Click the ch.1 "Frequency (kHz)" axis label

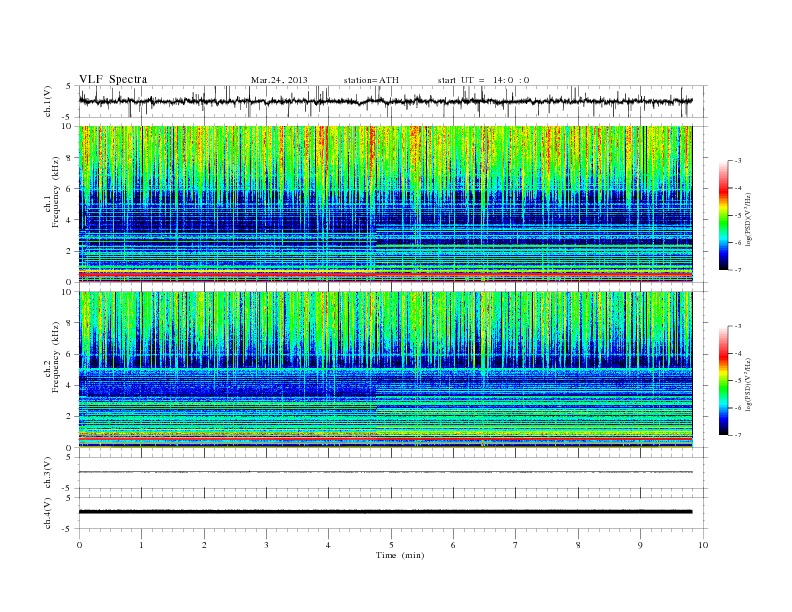pyautogui.click(x=55, y=192)
